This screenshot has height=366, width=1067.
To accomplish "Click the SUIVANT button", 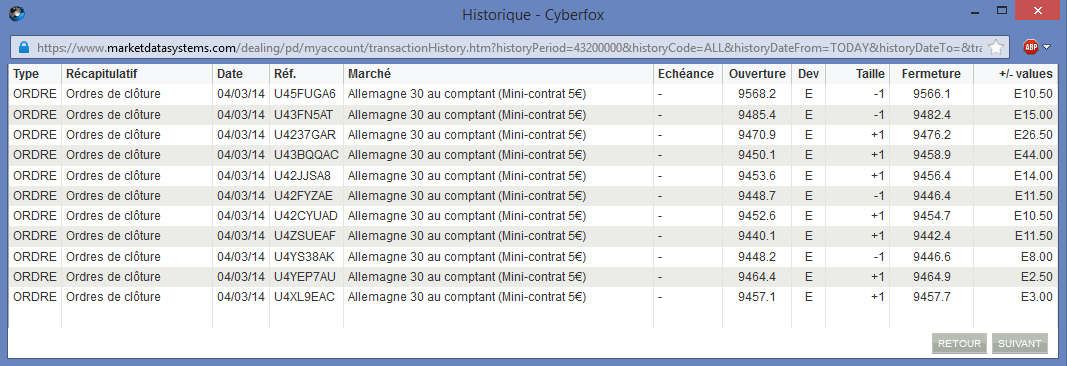I will [1019, 344].
